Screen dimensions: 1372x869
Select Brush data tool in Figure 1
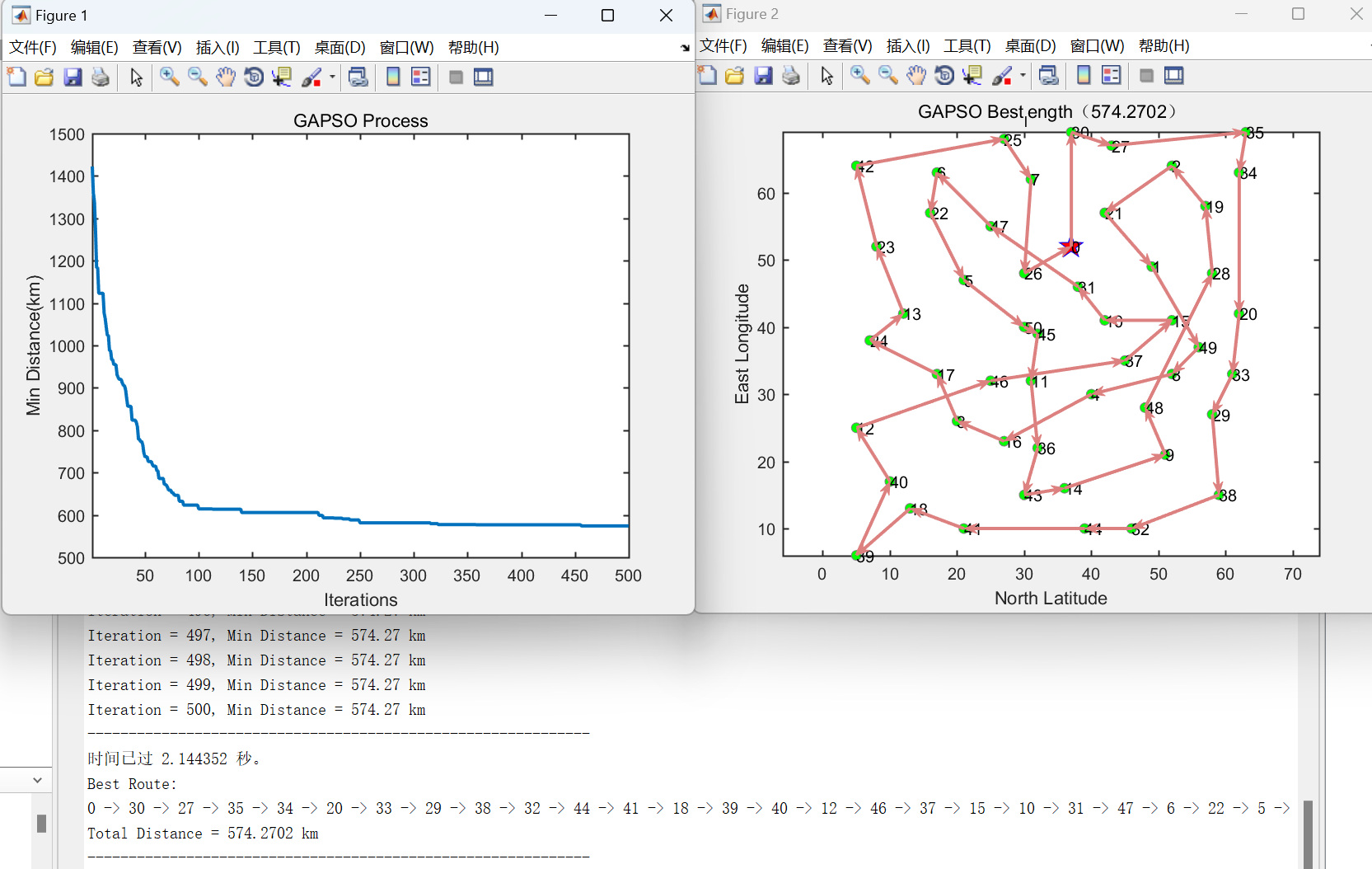point(311,78)
